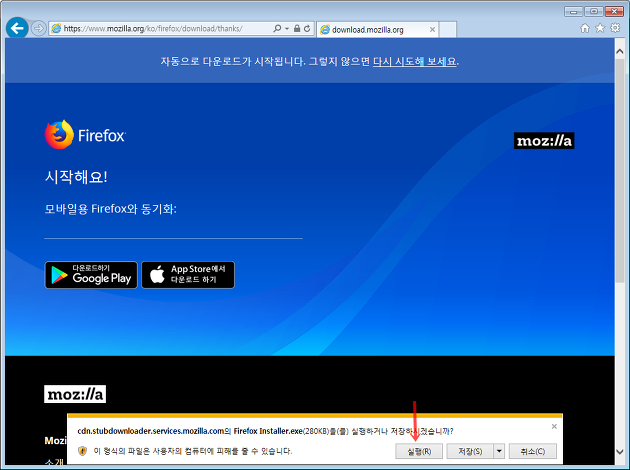Click the '모바일용 Firefox와 동기화:' text
Image resolution: width=630 pixels, height=470 pixels.
coord(110,209)
